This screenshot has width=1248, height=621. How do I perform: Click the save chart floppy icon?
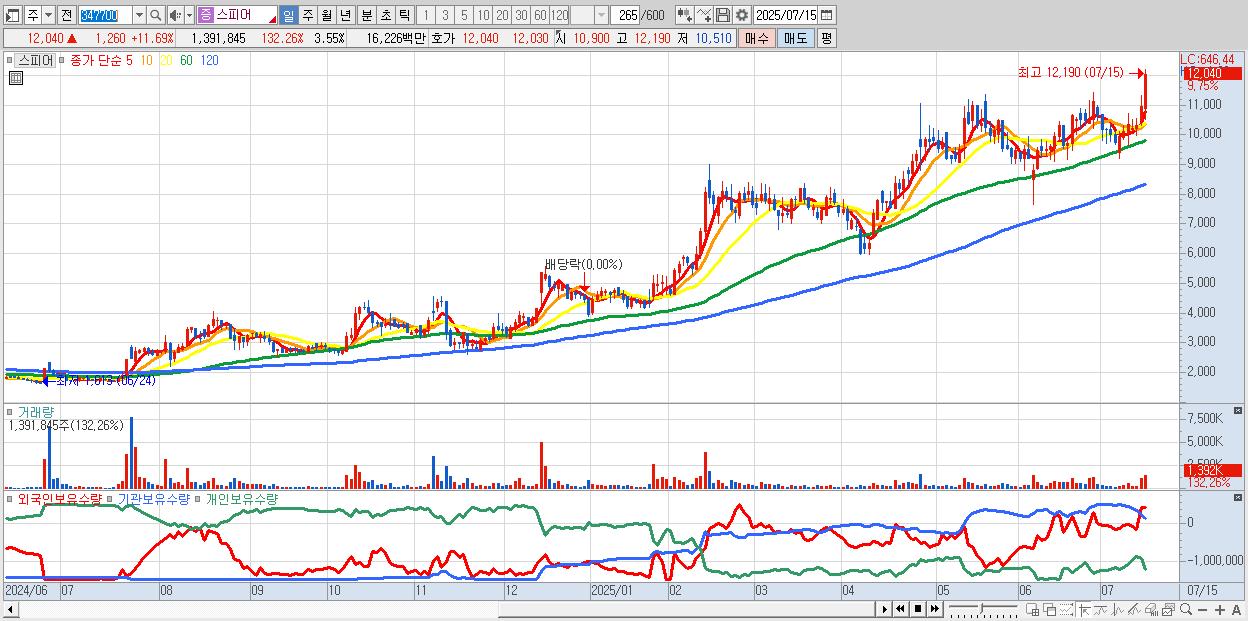coord(723,15)
